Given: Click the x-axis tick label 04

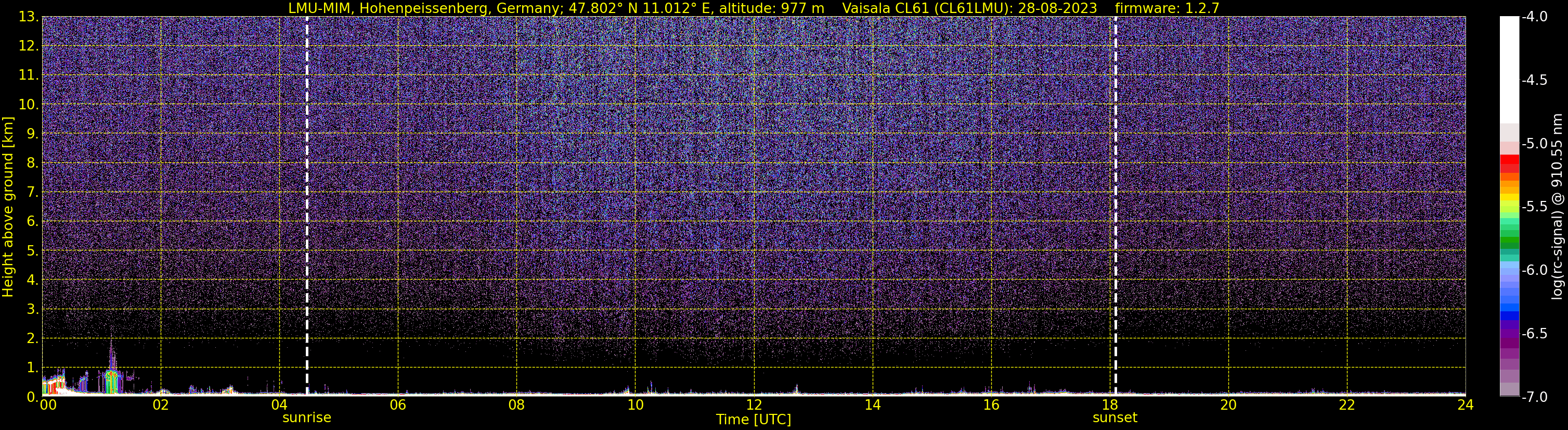Looking at the screenshot, I should (x=279, y=405).
